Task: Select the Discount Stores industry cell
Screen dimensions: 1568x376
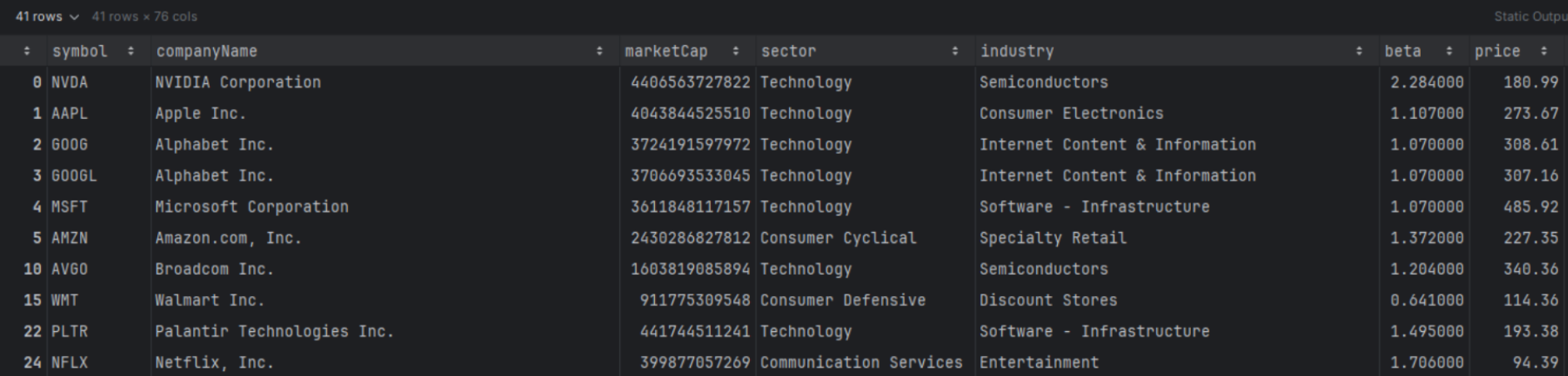Action: (x=1048, y=300)
